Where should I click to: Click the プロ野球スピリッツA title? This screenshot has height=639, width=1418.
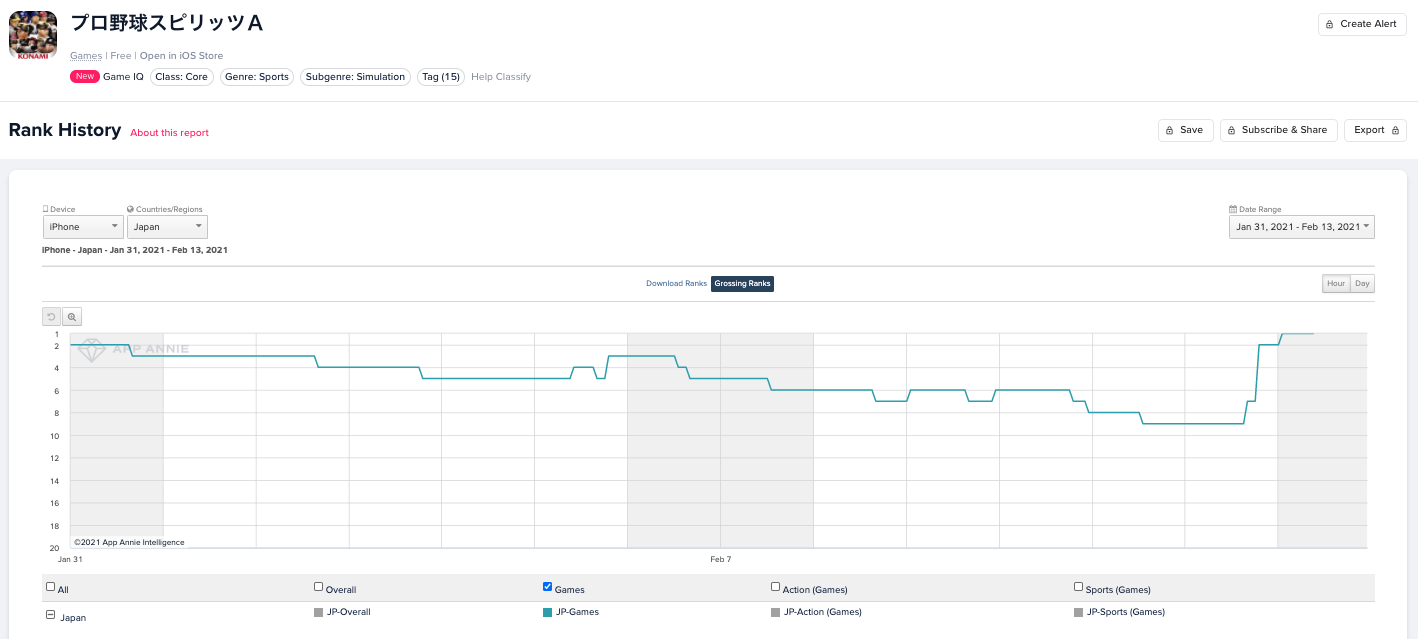(167, 23)
